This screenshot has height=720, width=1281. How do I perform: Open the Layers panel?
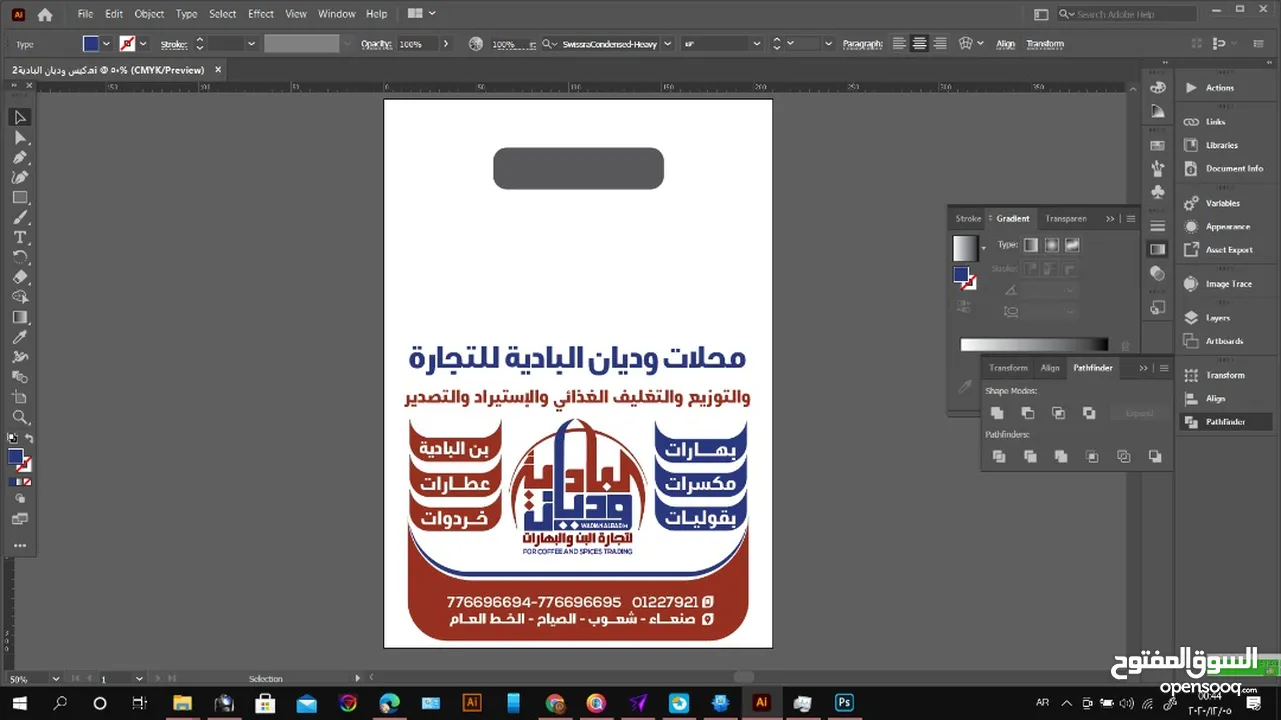point(1218,318)
